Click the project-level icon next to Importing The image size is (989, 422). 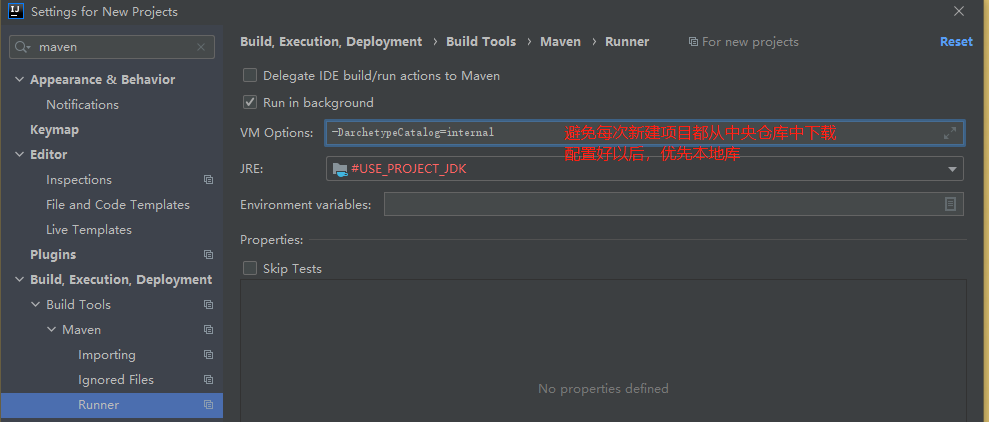pyautogui.click(x=208, y=355)
